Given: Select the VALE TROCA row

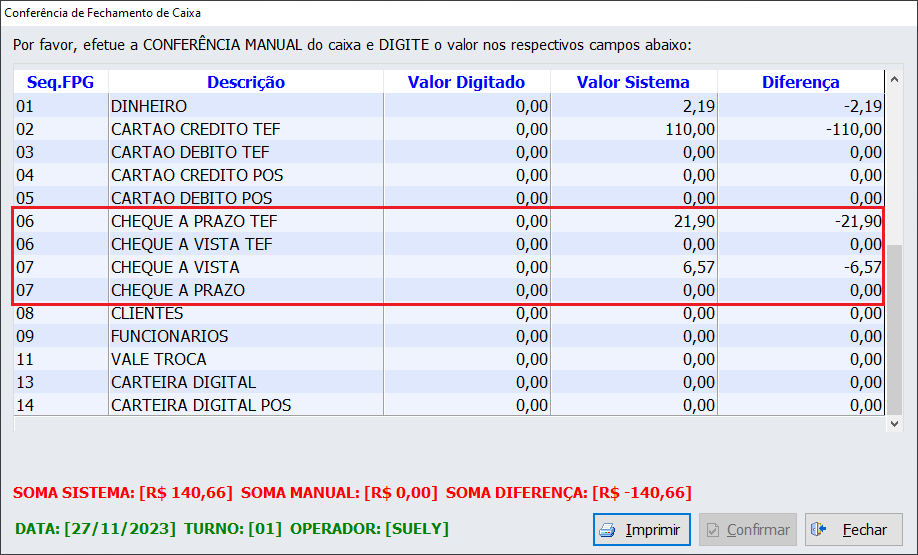Looking at the screenshot, I should pyautogui.click(x=159, y=359).
